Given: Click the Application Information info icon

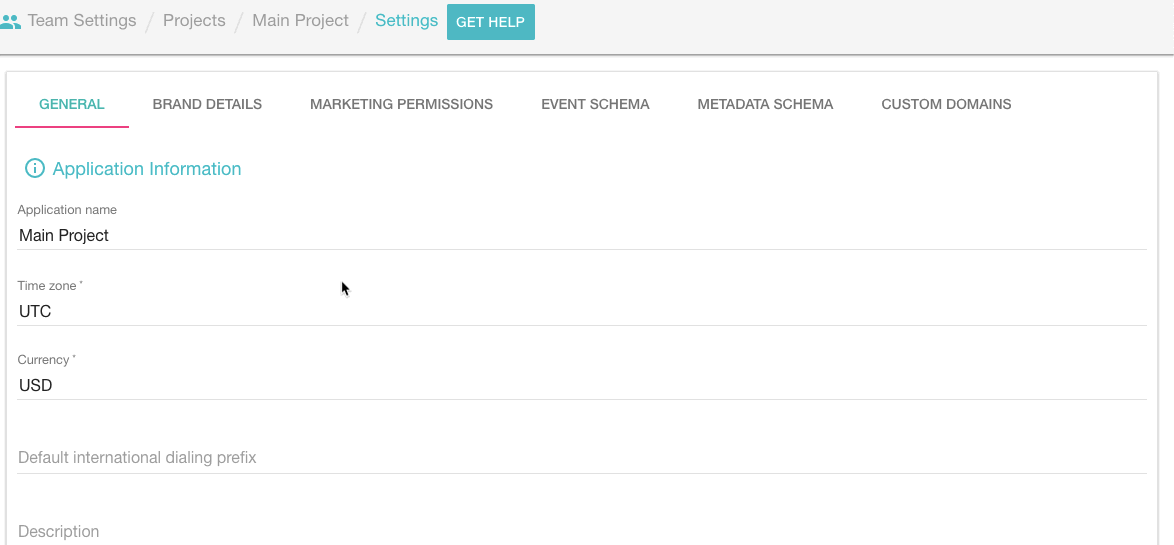Looking at the screenshot, I should (x=34, y=168).
